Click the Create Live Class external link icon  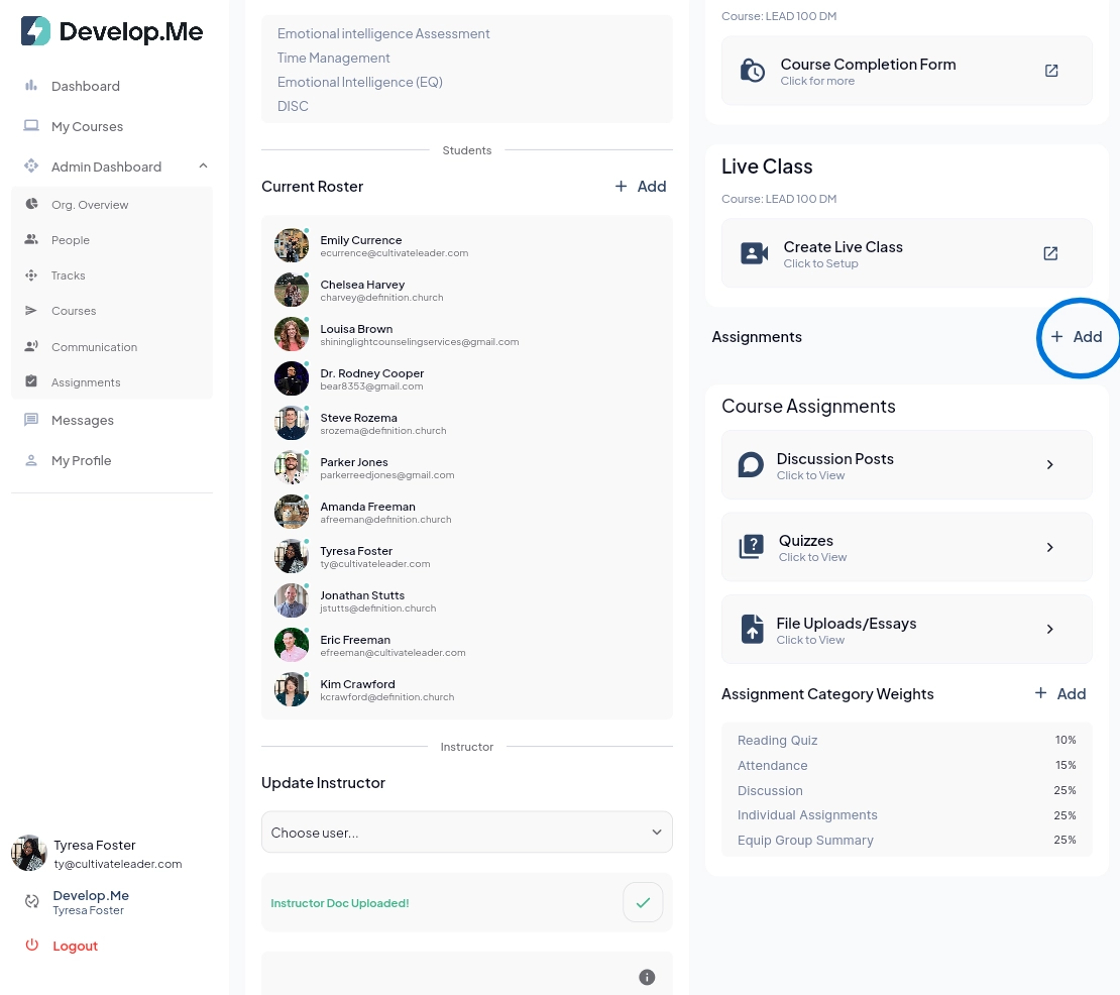(x=1050, y=254)
